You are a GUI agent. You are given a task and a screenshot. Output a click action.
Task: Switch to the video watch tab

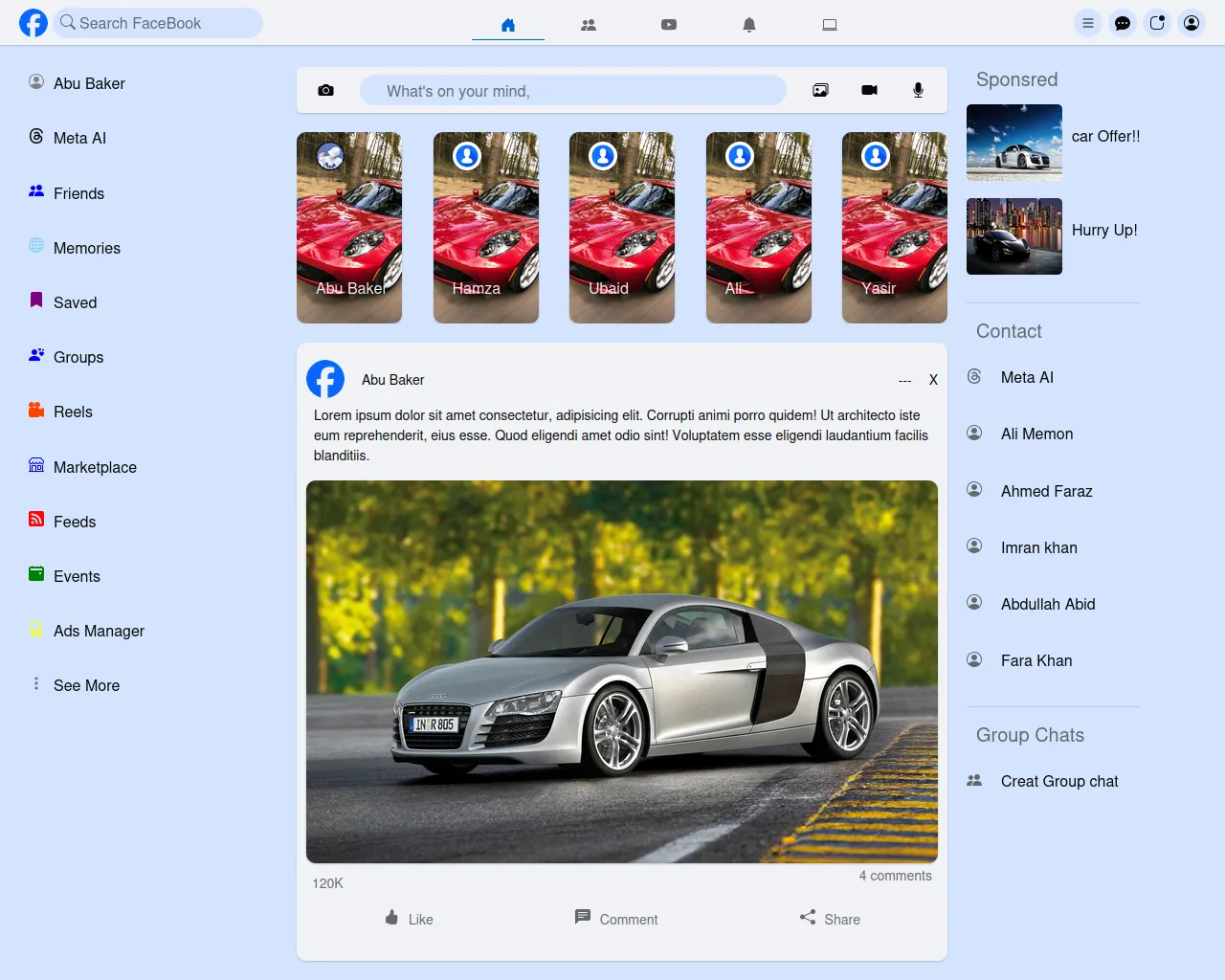(x=669, y=25)
